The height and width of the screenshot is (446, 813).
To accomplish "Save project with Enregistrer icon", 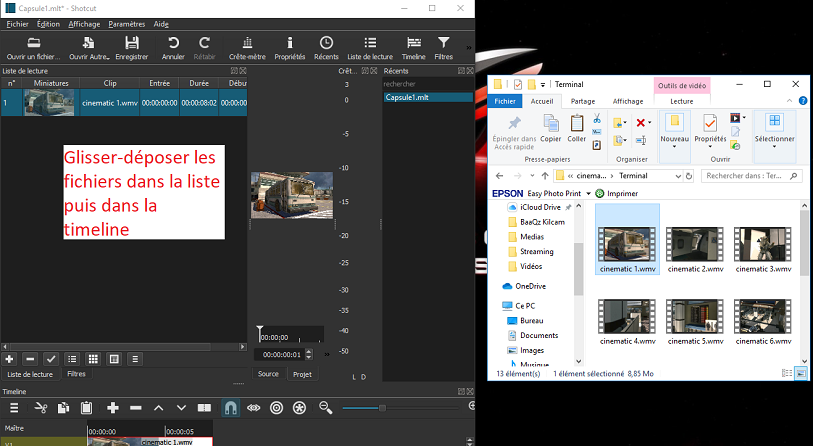I will tap(132, 49).
